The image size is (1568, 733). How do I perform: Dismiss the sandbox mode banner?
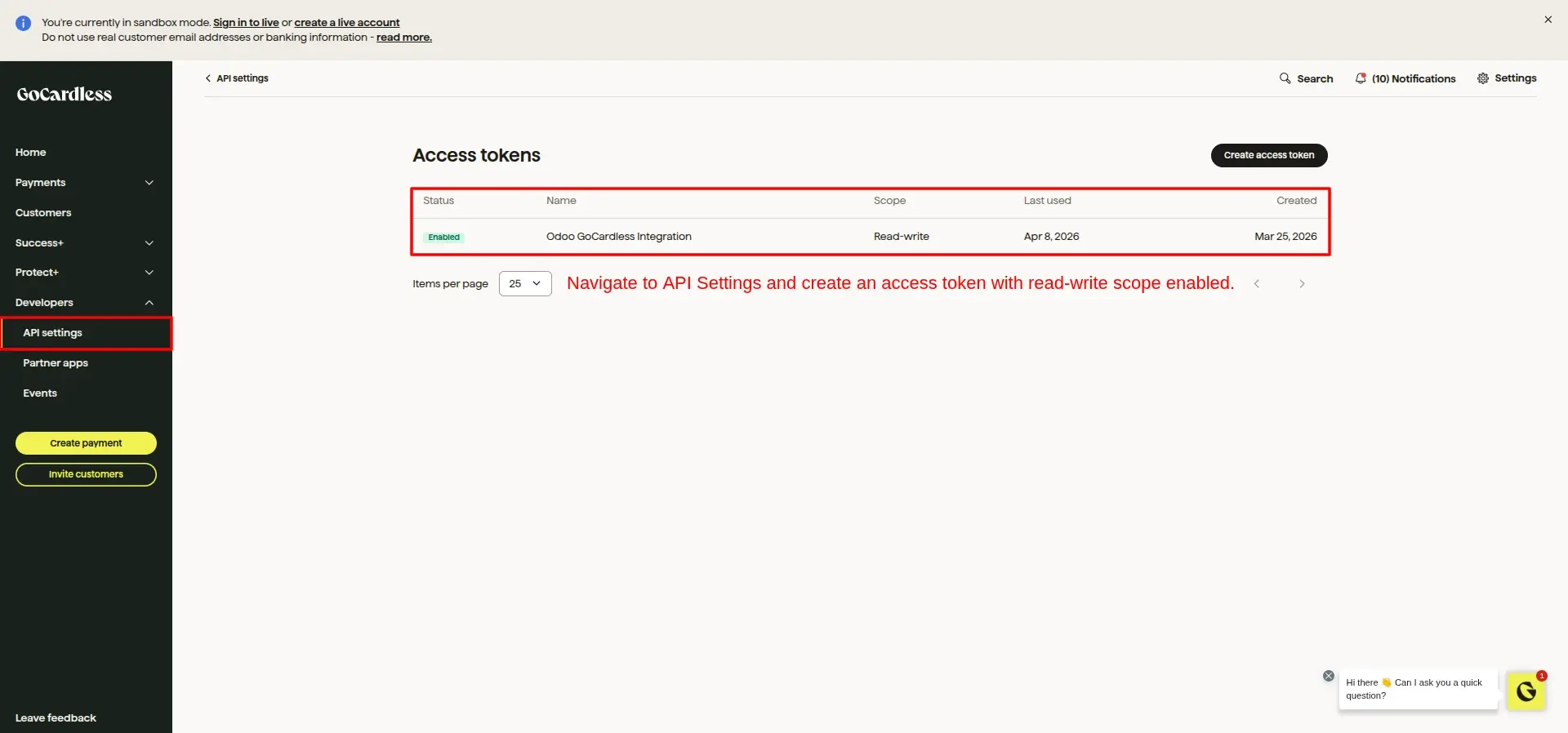pyautogui.click(x=1548, y=20)
